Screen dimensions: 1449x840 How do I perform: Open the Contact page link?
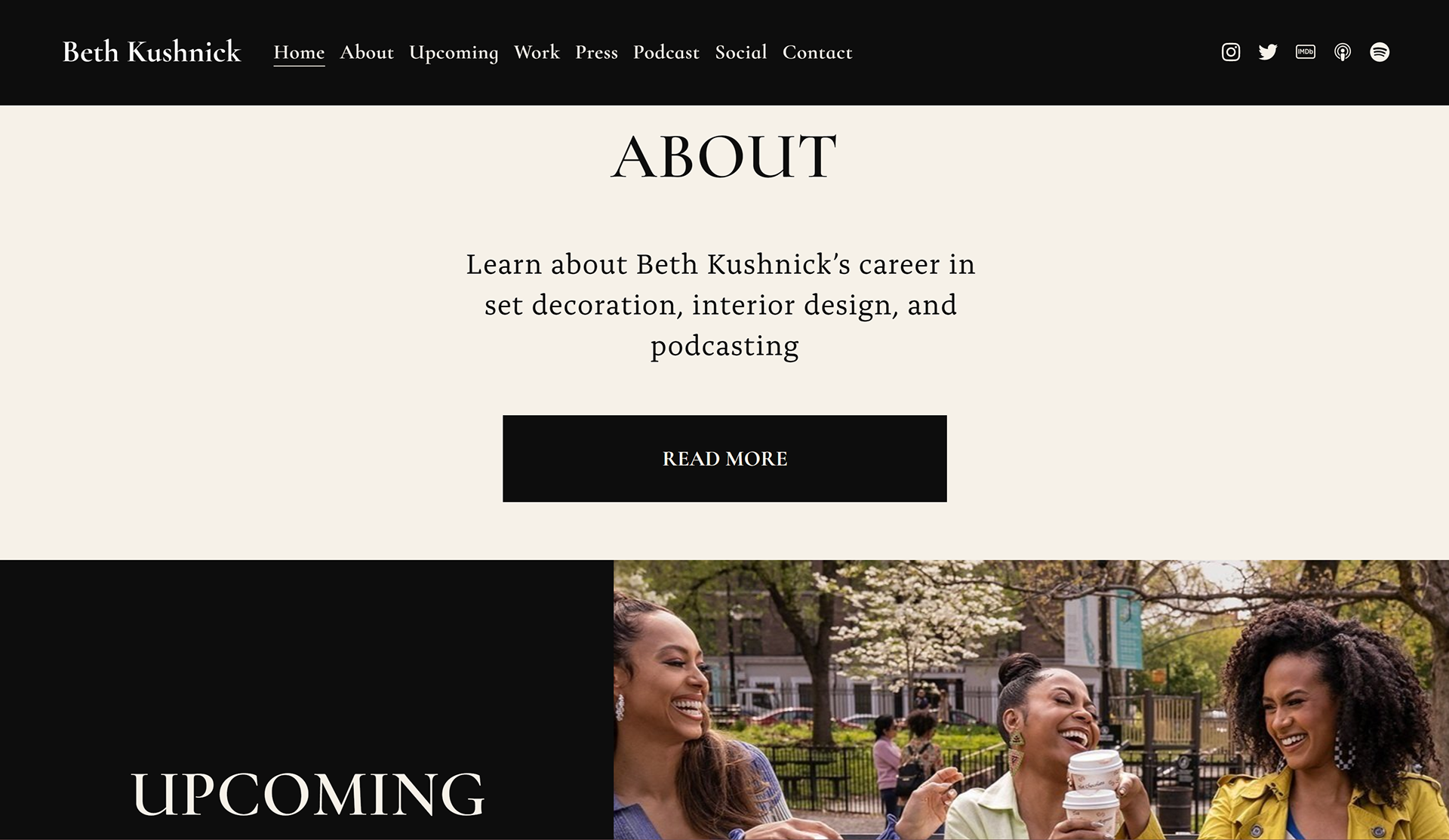tap(817, 52)
